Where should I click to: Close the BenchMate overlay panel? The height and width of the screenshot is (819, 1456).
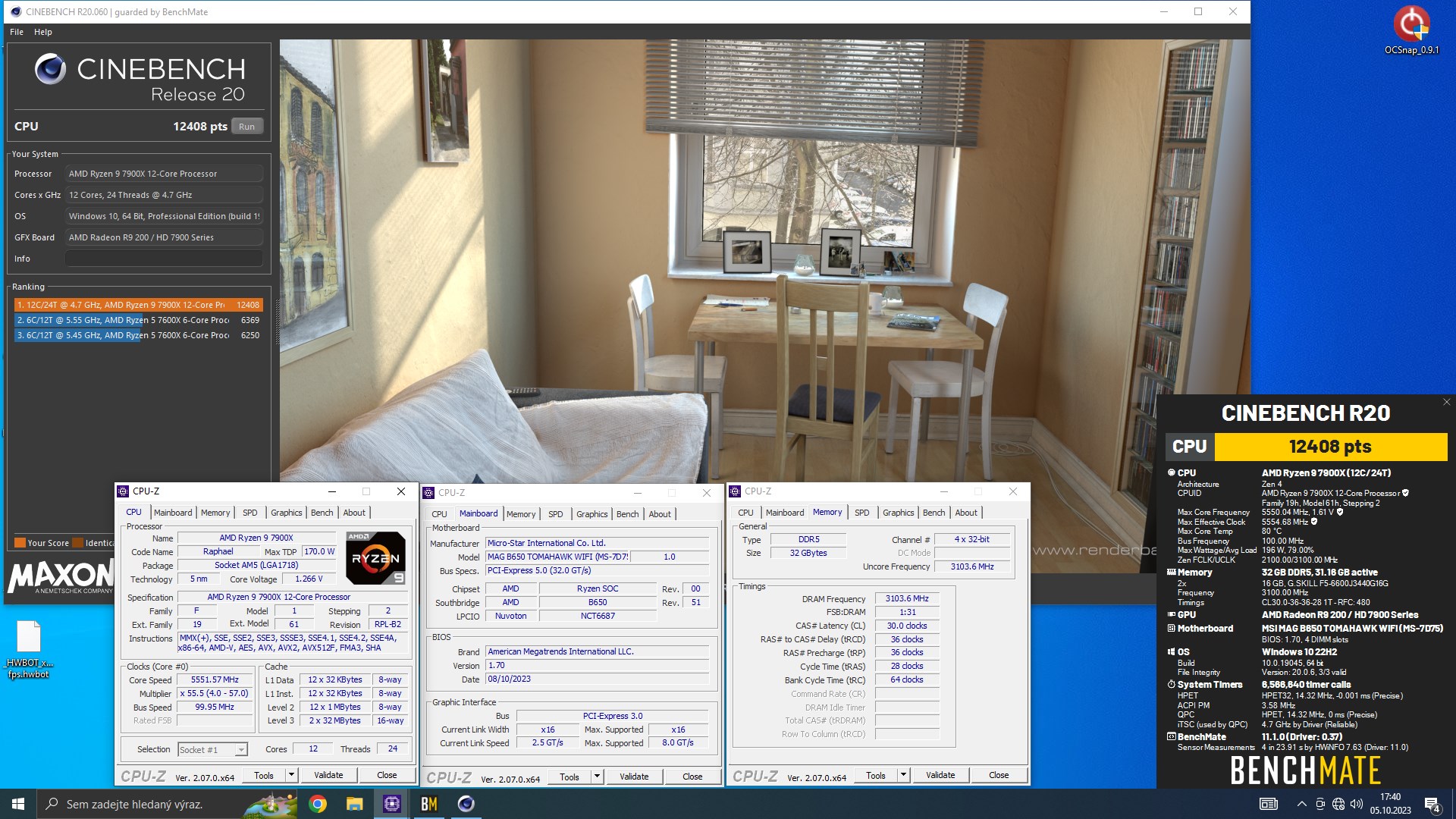[x=1446, y=402]
